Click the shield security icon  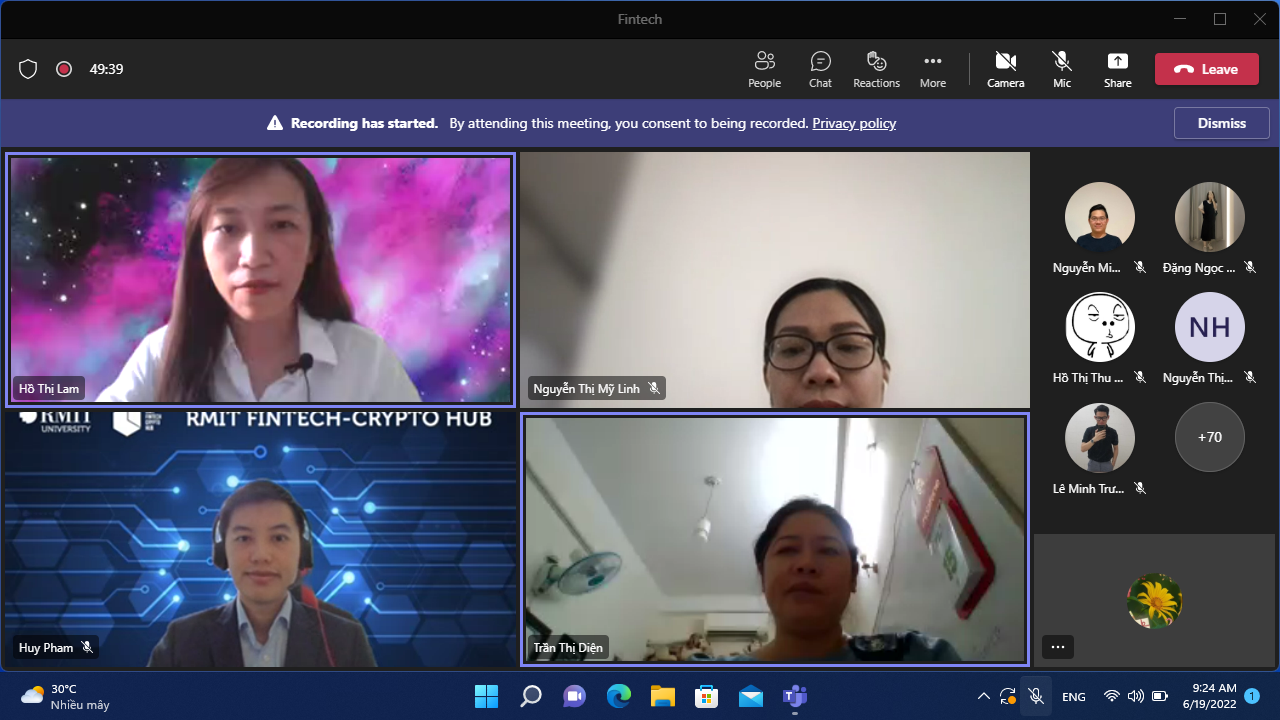[x=28, y=69]
